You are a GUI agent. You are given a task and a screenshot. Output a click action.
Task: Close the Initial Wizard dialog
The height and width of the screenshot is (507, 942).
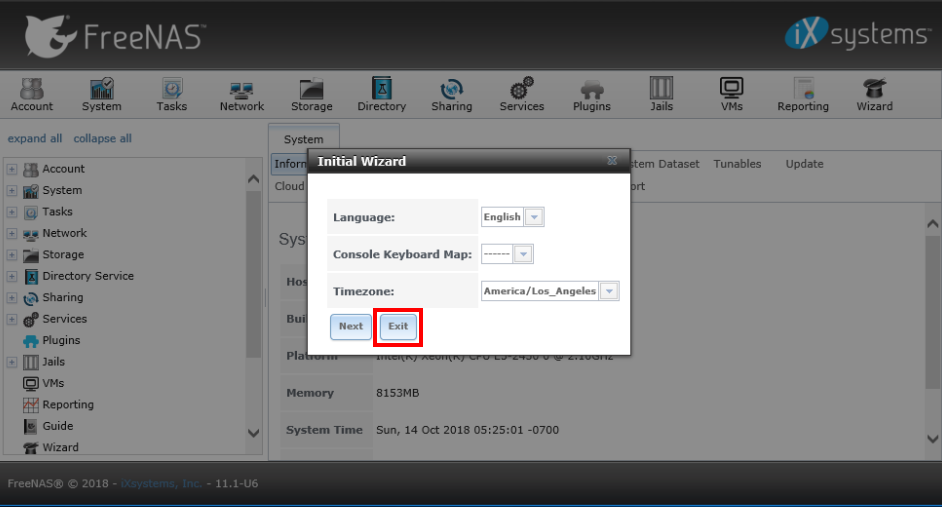coord(612,160)
